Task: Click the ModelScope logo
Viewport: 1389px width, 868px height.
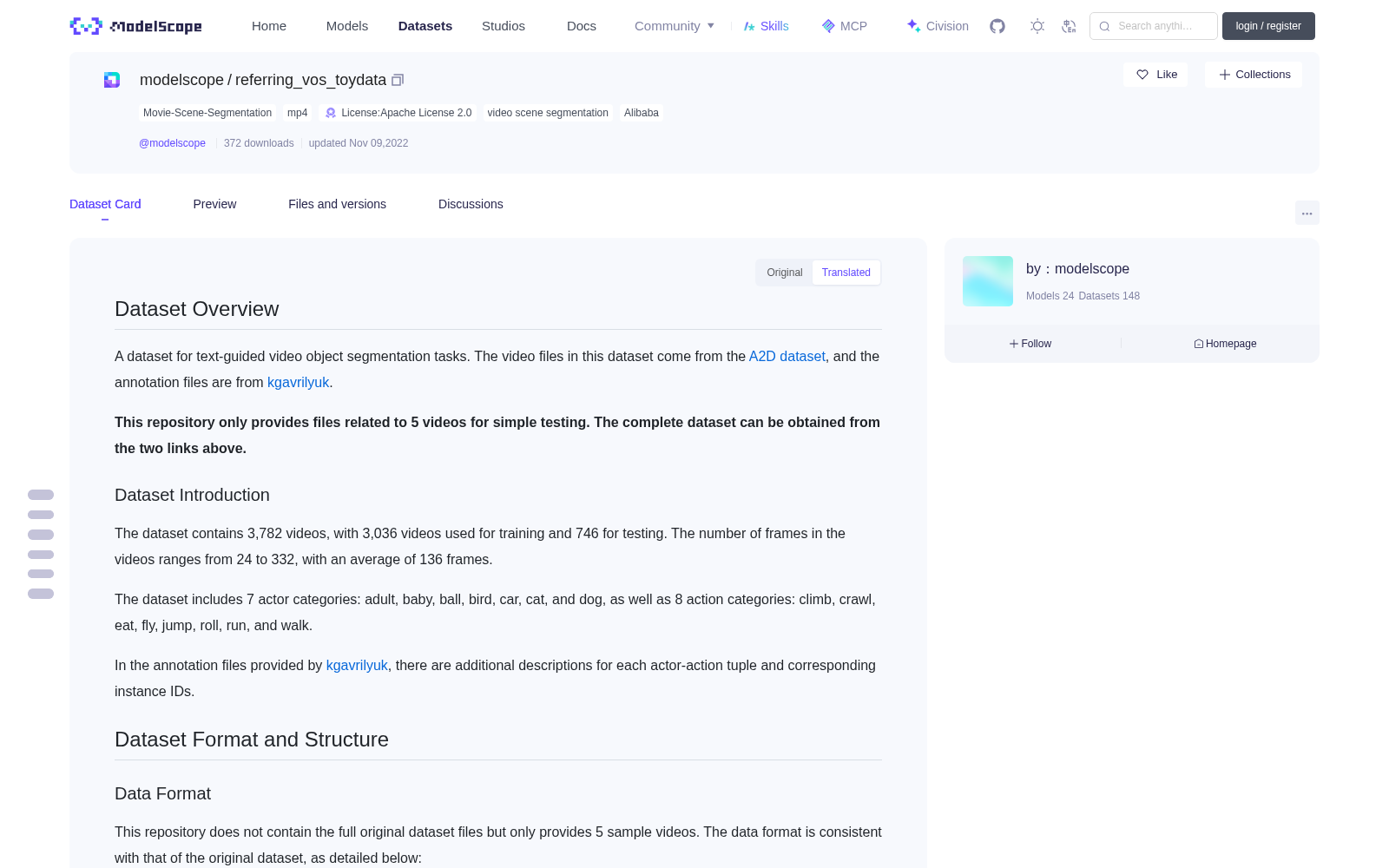Action: point(136,26)
